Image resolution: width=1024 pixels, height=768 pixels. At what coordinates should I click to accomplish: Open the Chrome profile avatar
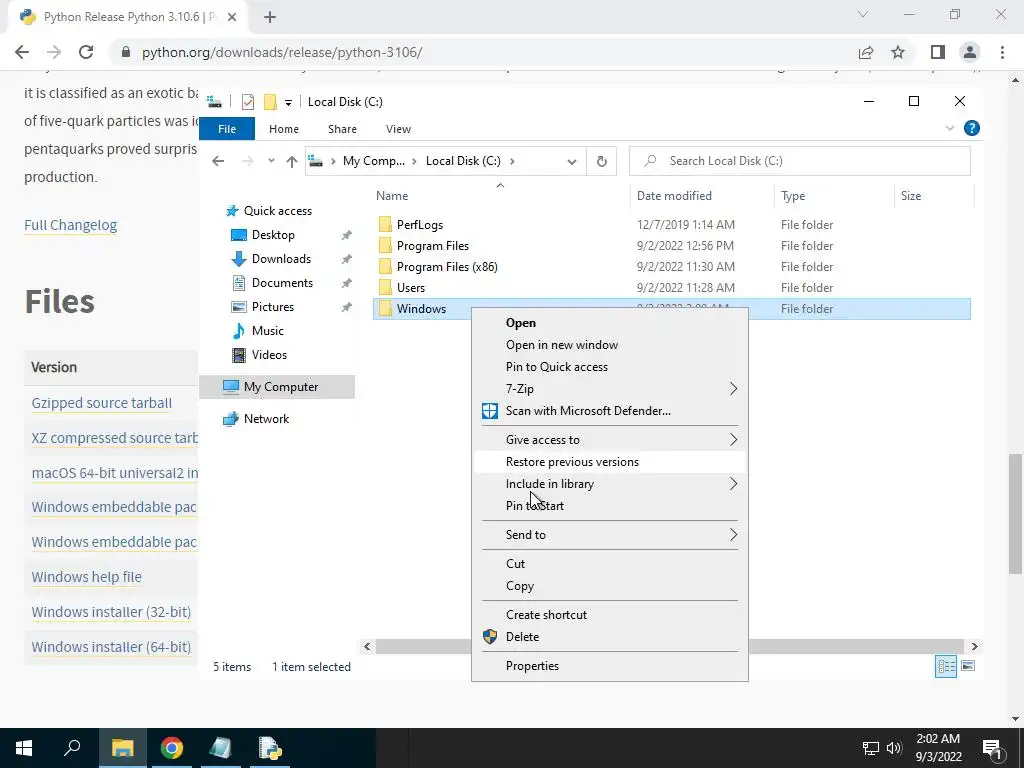970,52
